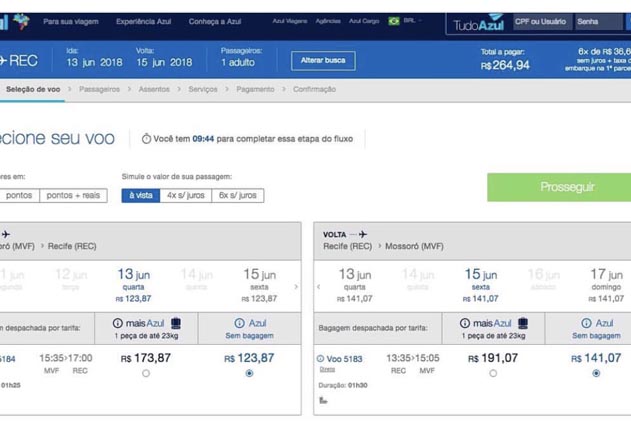
Task: Select Confirmação step
Action: 314,89
